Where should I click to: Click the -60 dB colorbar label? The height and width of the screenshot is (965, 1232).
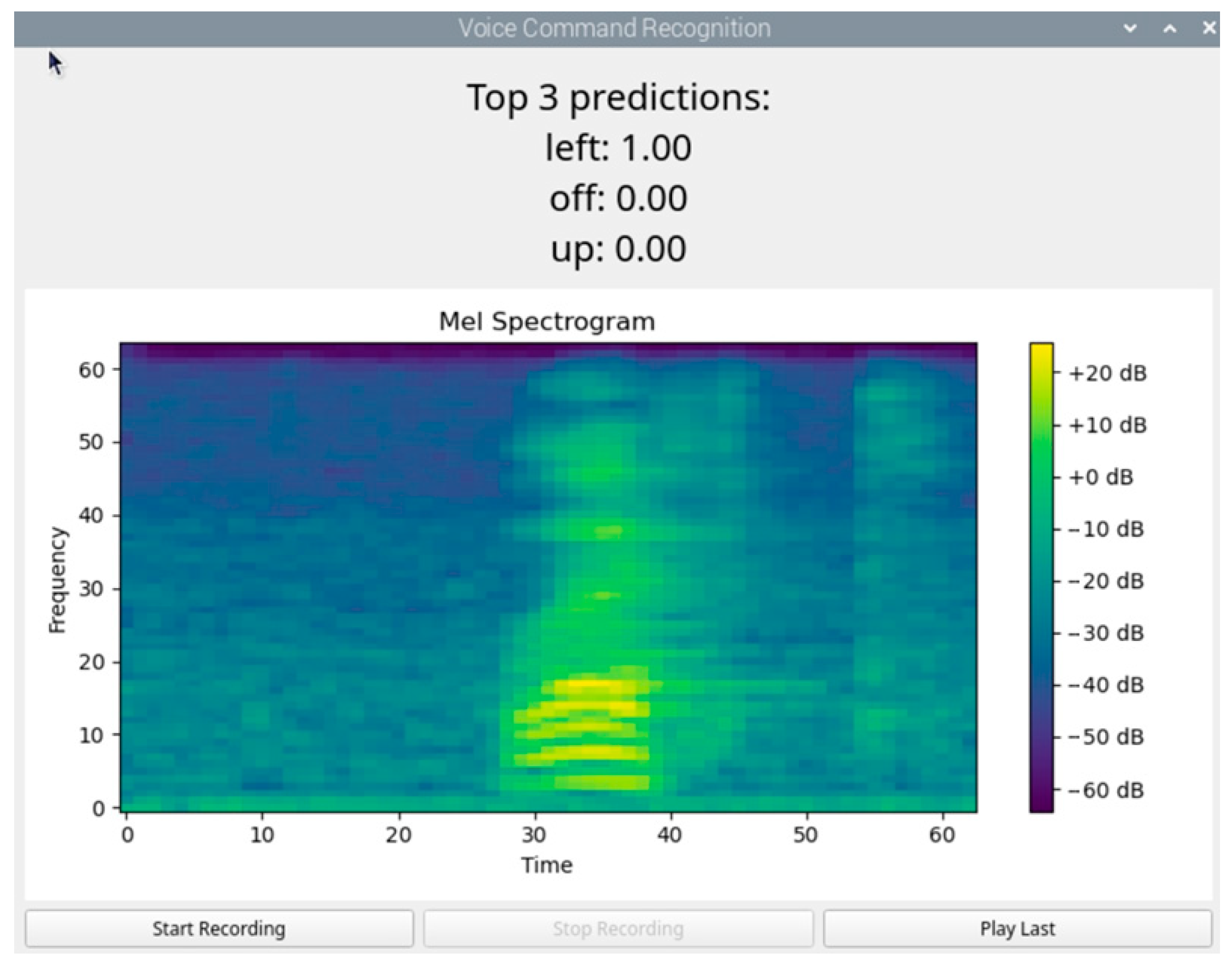(1106, 790)
